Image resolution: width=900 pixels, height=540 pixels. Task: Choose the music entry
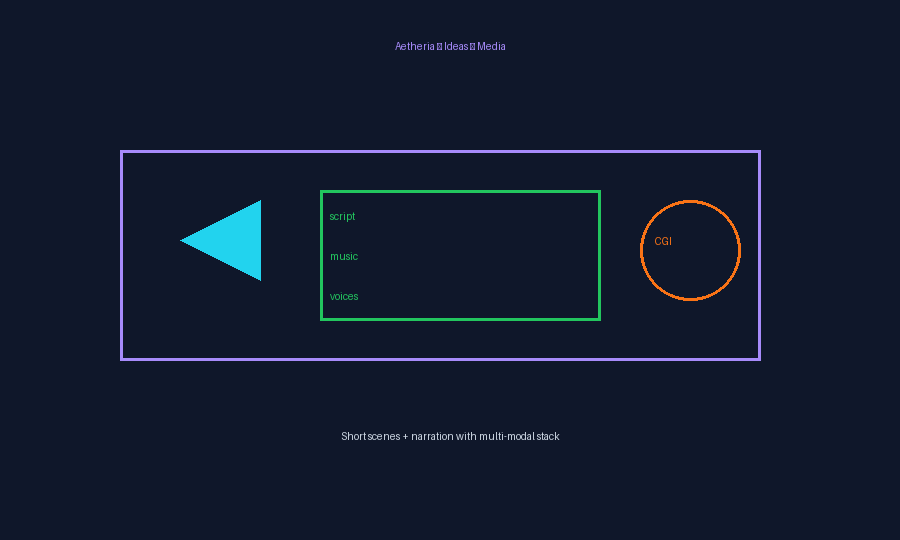[x=344, y=257]
